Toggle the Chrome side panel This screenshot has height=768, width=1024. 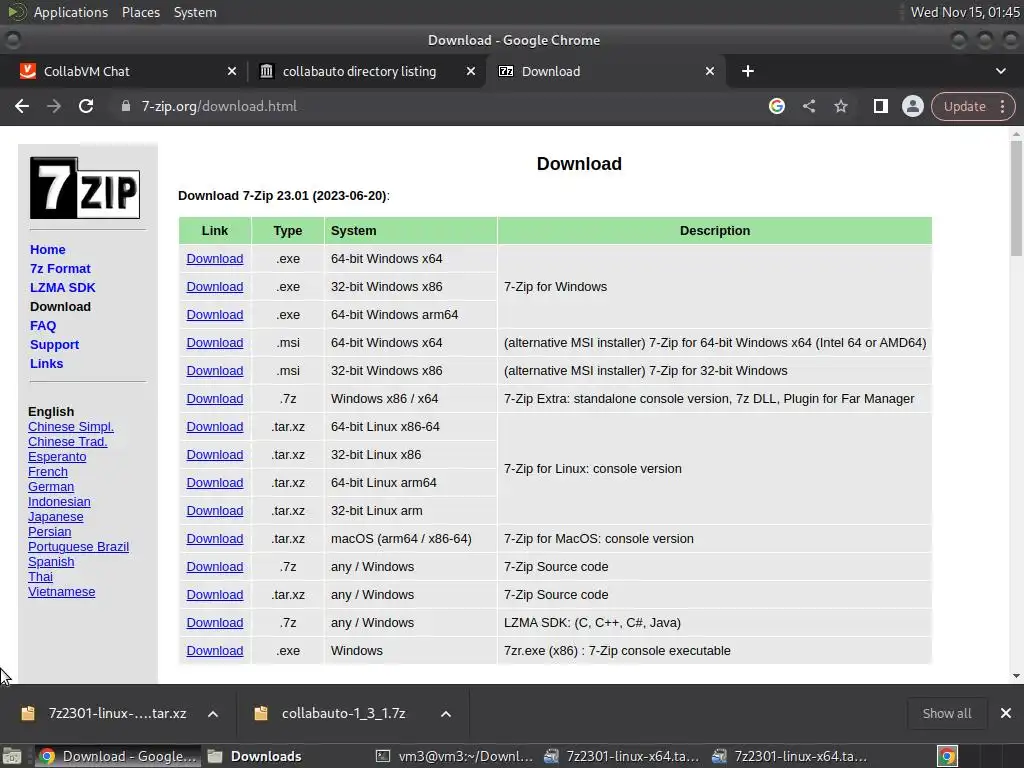880,106
